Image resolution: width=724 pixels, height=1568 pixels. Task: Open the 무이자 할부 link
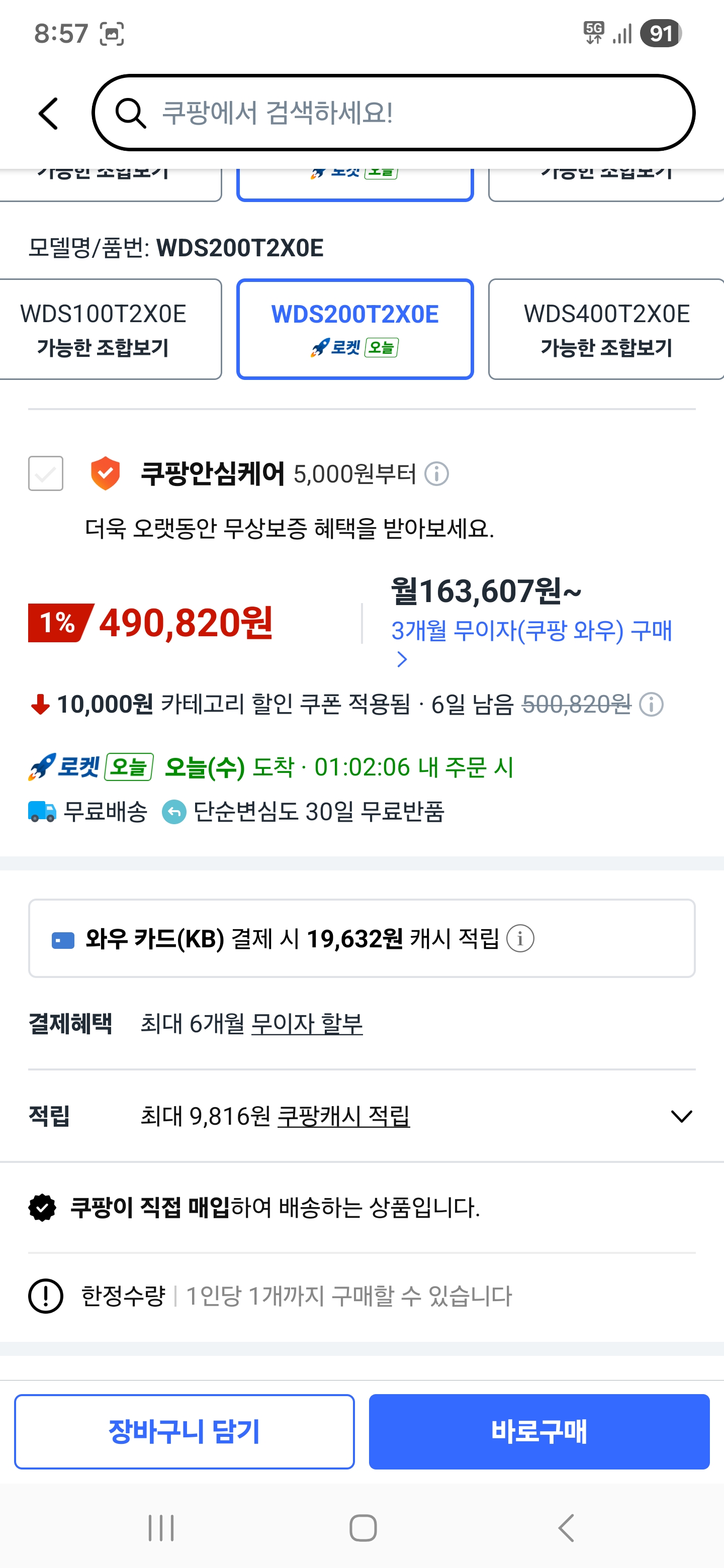[x=307, y=1024]
